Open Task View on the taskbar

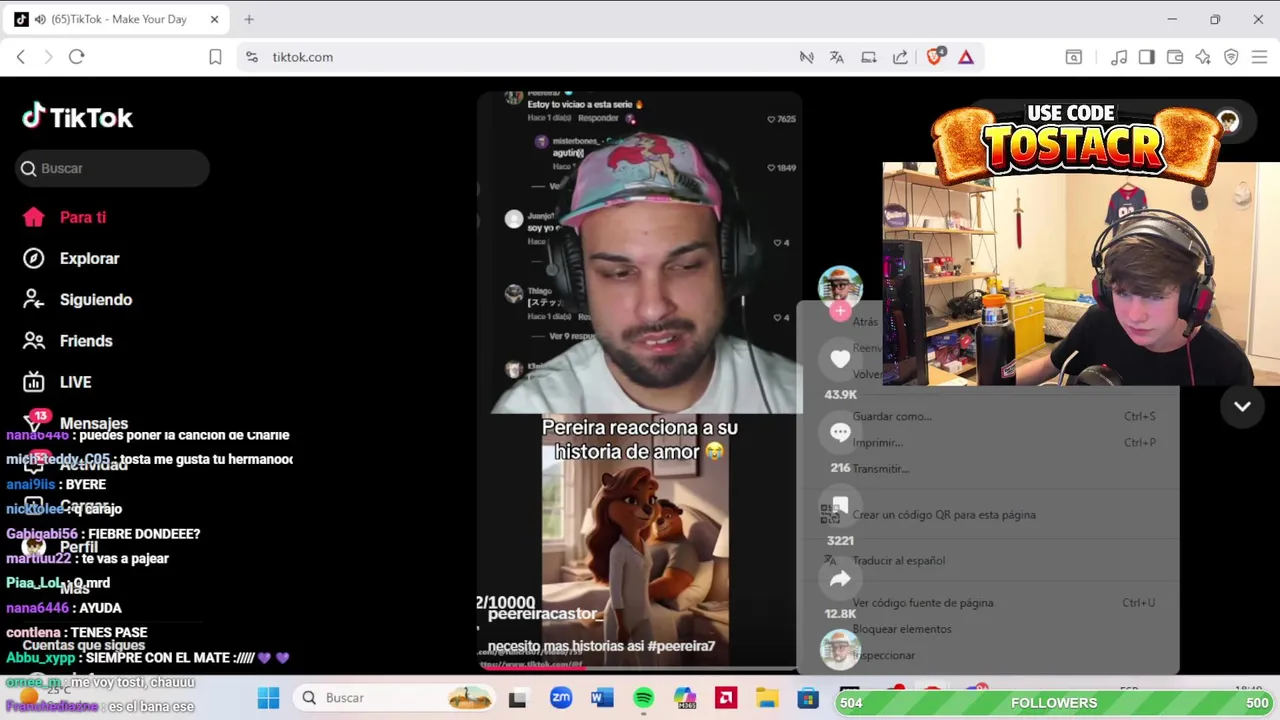[517, 698]
